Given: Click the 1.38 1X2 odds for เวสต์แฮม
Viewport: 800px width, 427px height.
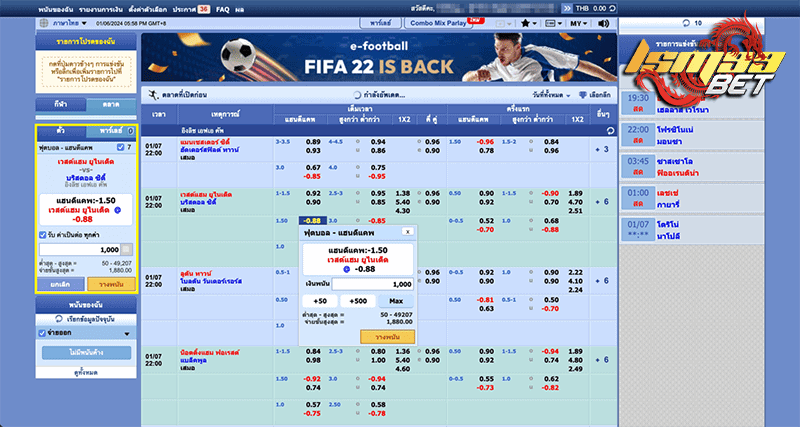Looking at the screenshot, I should [x=403, y=193].
